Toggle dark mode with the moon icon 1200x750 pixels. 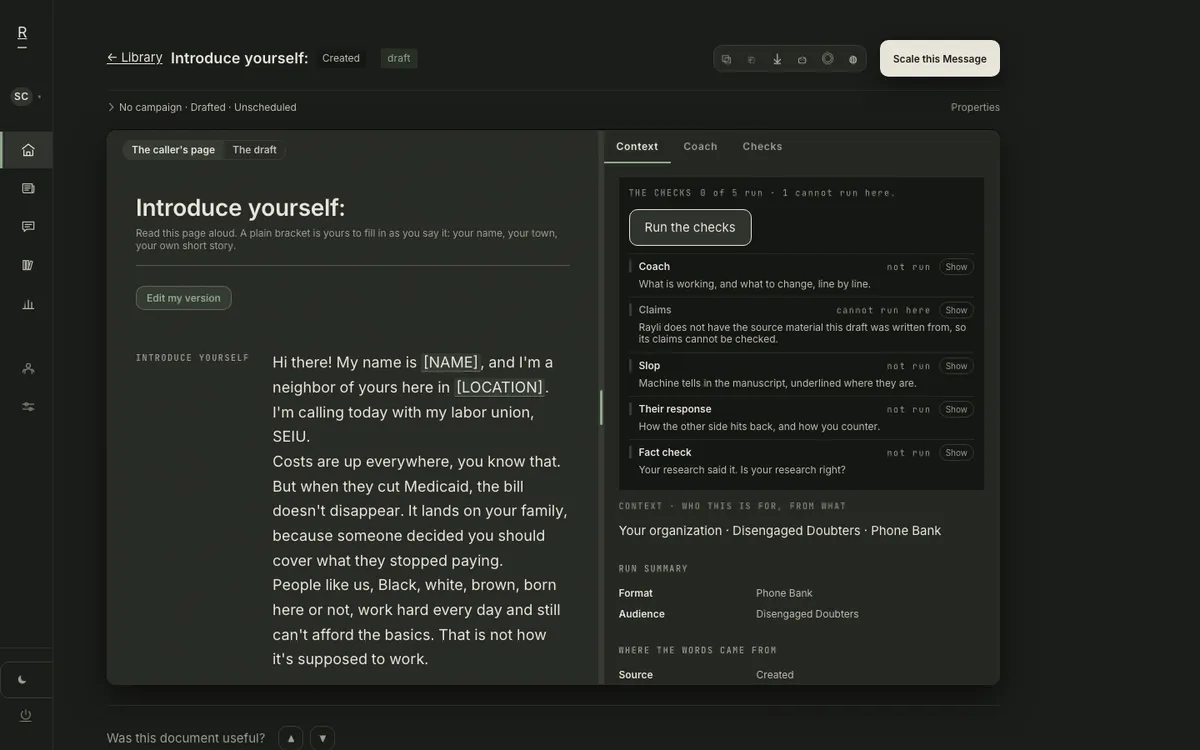tap(23, 680)
